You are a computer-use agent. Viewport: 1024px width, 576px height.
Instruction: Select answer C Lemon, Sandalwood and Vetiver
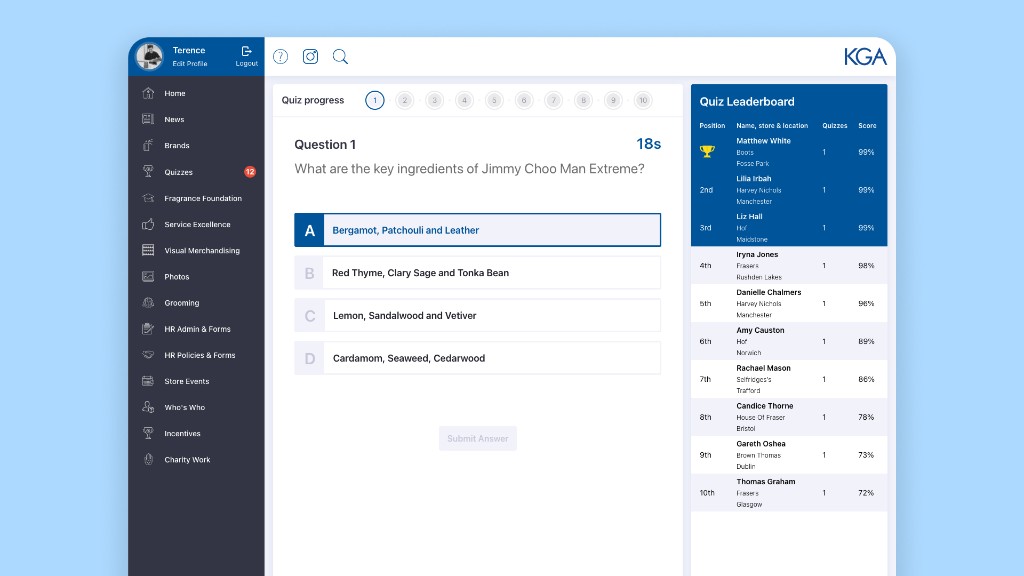point(477,315)
